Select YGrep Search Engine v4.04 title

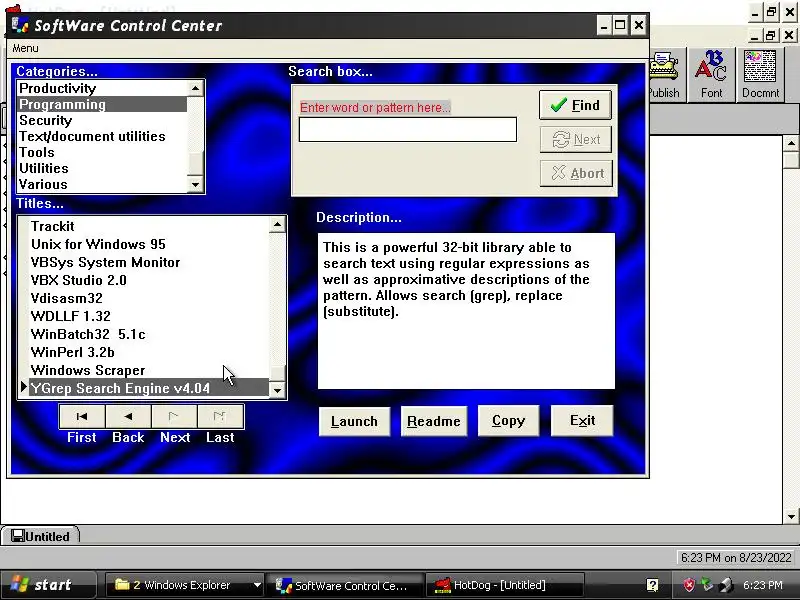pyautogui.click(x=148, y=388)
